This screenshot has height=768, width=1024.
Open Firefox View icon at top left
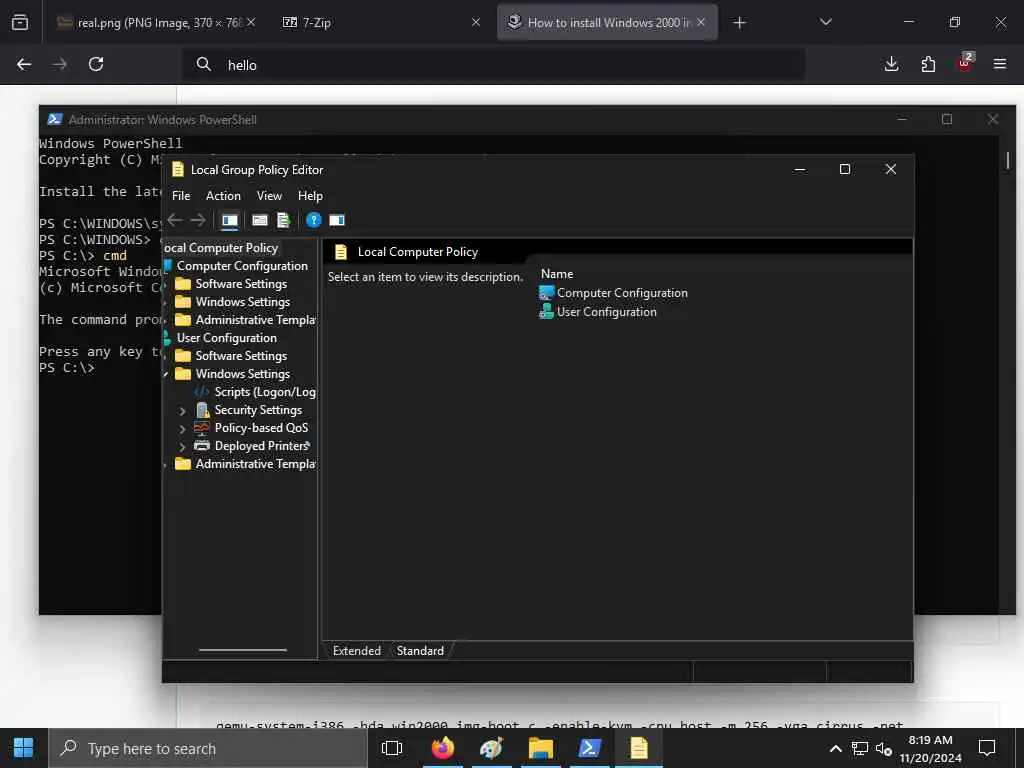(20, 22)
